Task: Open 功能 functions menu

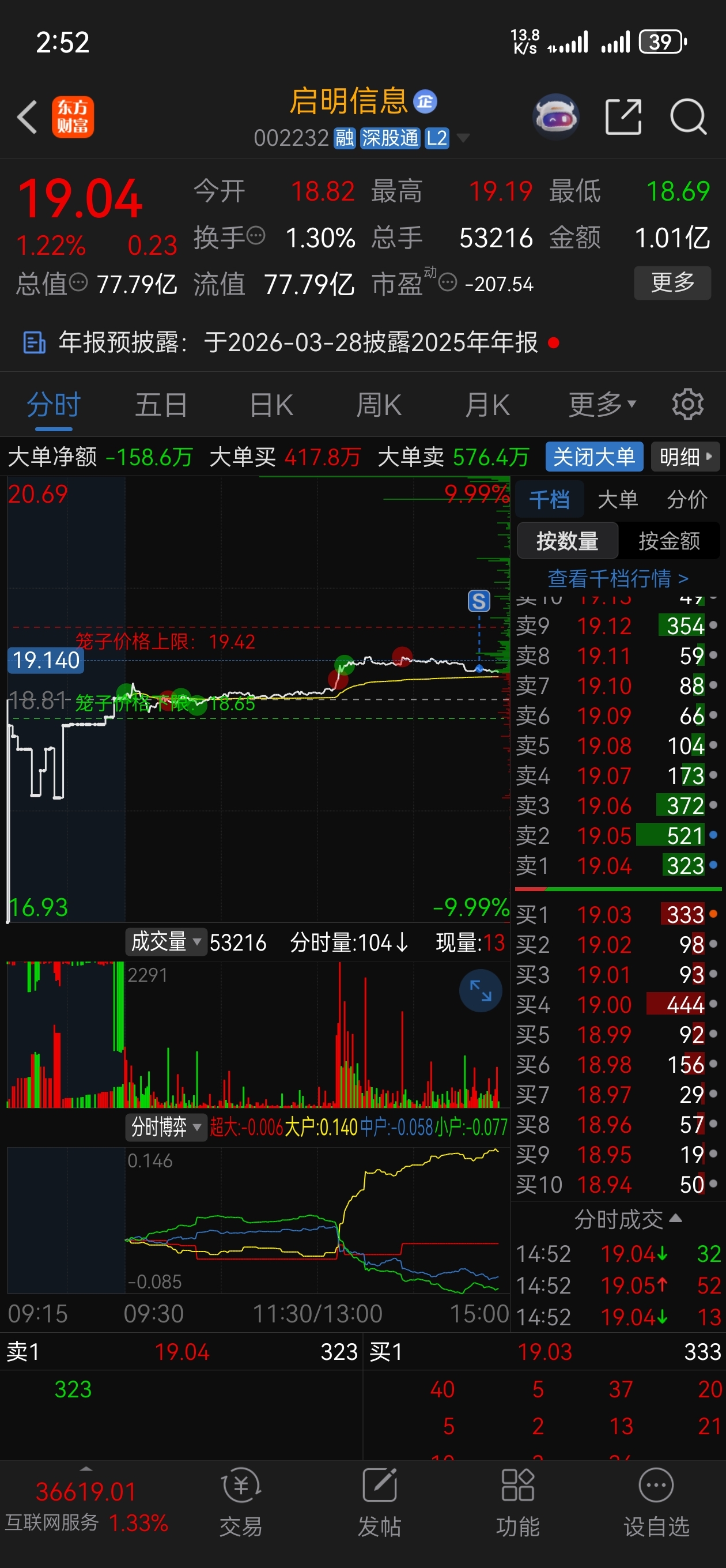Action: tap(518, 1503)
